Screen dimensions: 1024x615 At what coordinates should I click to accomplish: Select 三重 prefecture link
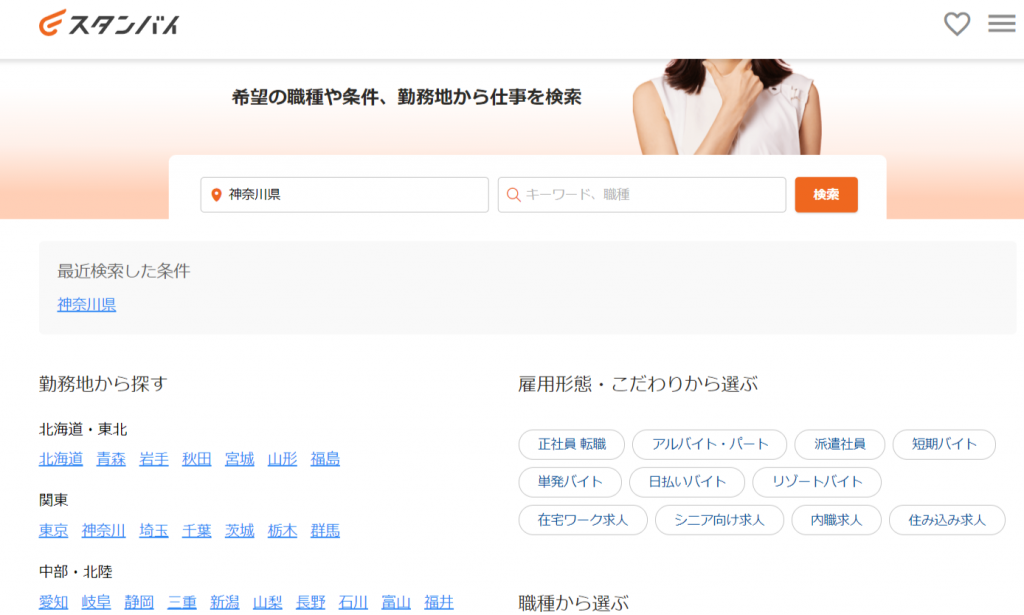point(182,602)
